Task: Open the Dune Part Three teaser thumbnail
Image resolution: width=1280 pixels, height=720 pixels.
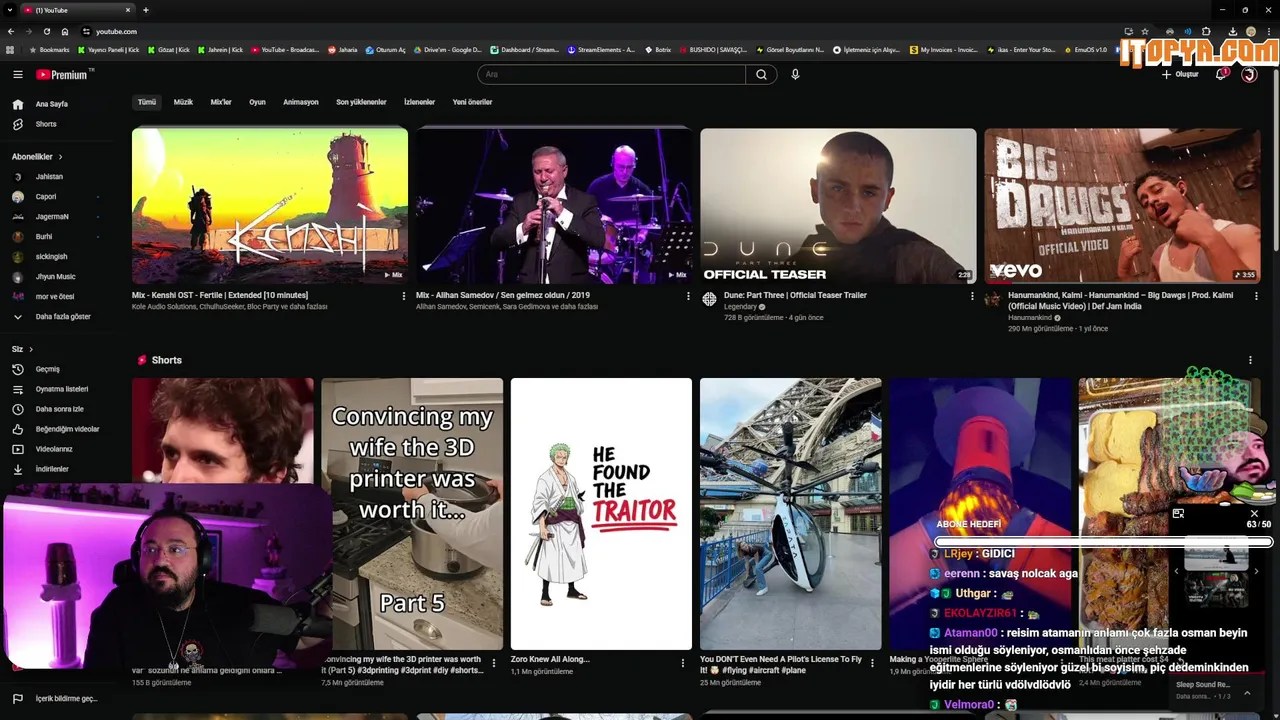Action: coord(838,206)
